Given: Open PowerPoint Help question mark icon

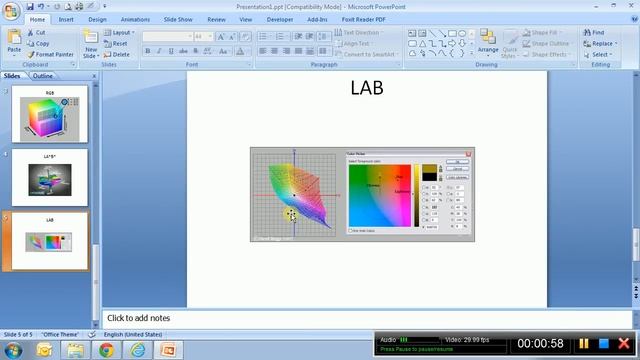Looking at the screenshot, I should click(x=634, y=19).
